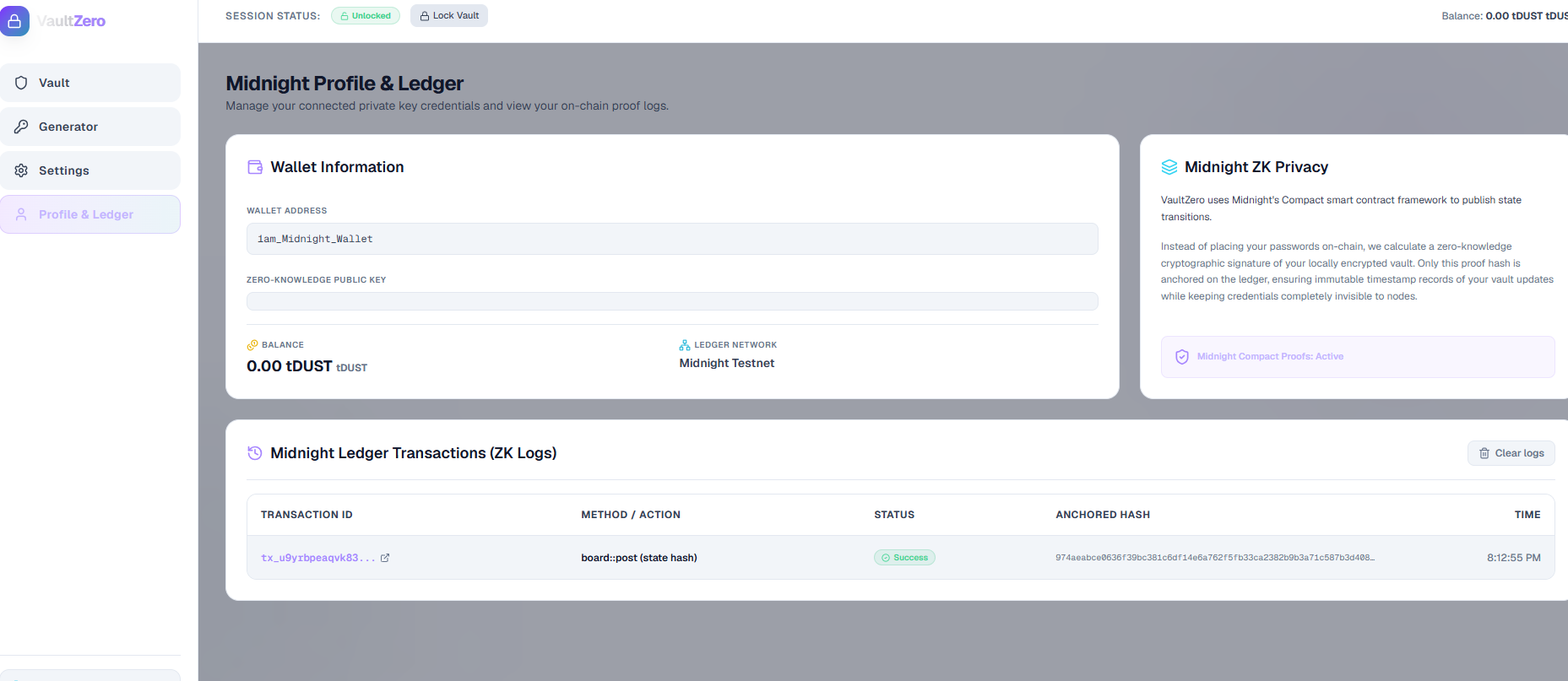This screenshot has height=681, width=1568.
Task: Click the person icon beside Profile & Ledger
Action: coord(21,214)
